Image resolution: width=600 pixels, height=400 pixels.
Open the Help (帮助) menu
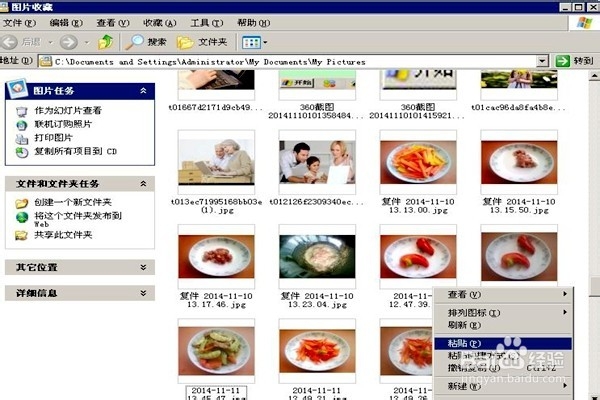(253, 23)
